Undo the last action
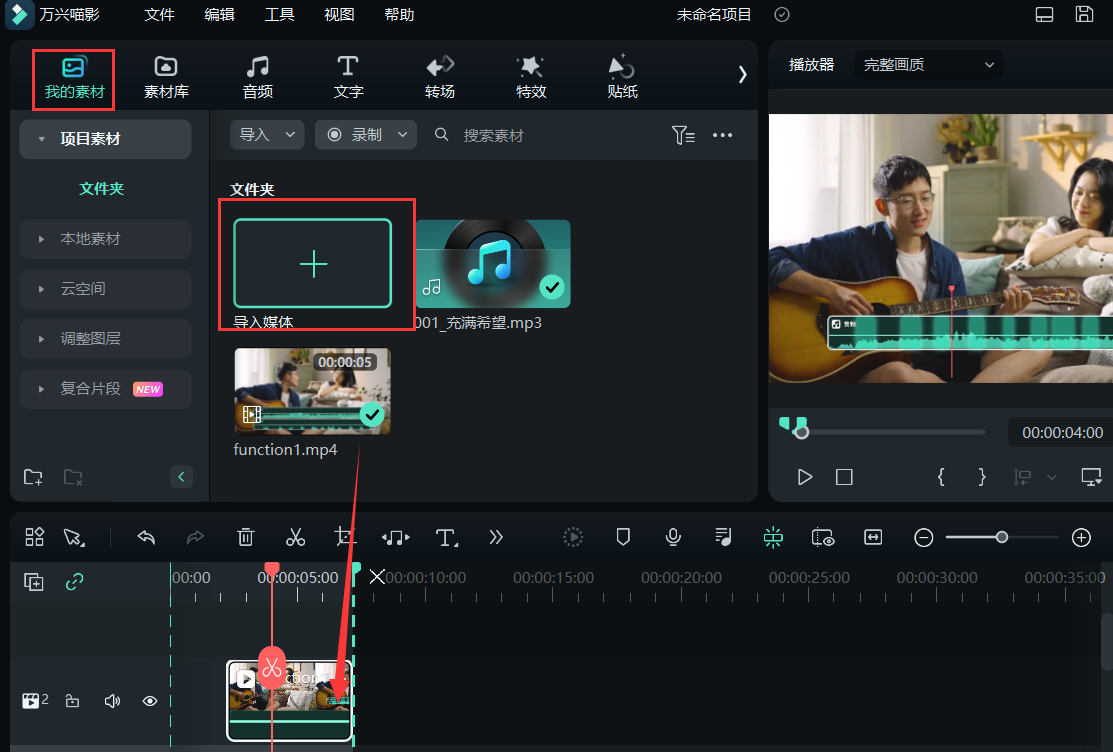 point(146,537)
